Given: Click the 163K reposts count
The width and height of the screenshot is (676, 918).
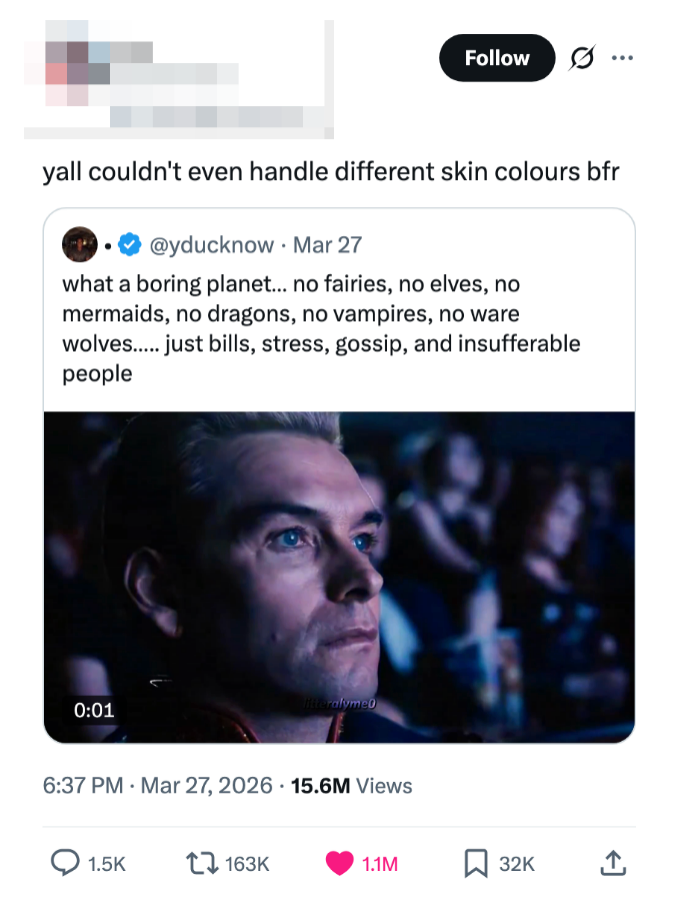Looking at the screenshot, I should click(x=246, y=864).
